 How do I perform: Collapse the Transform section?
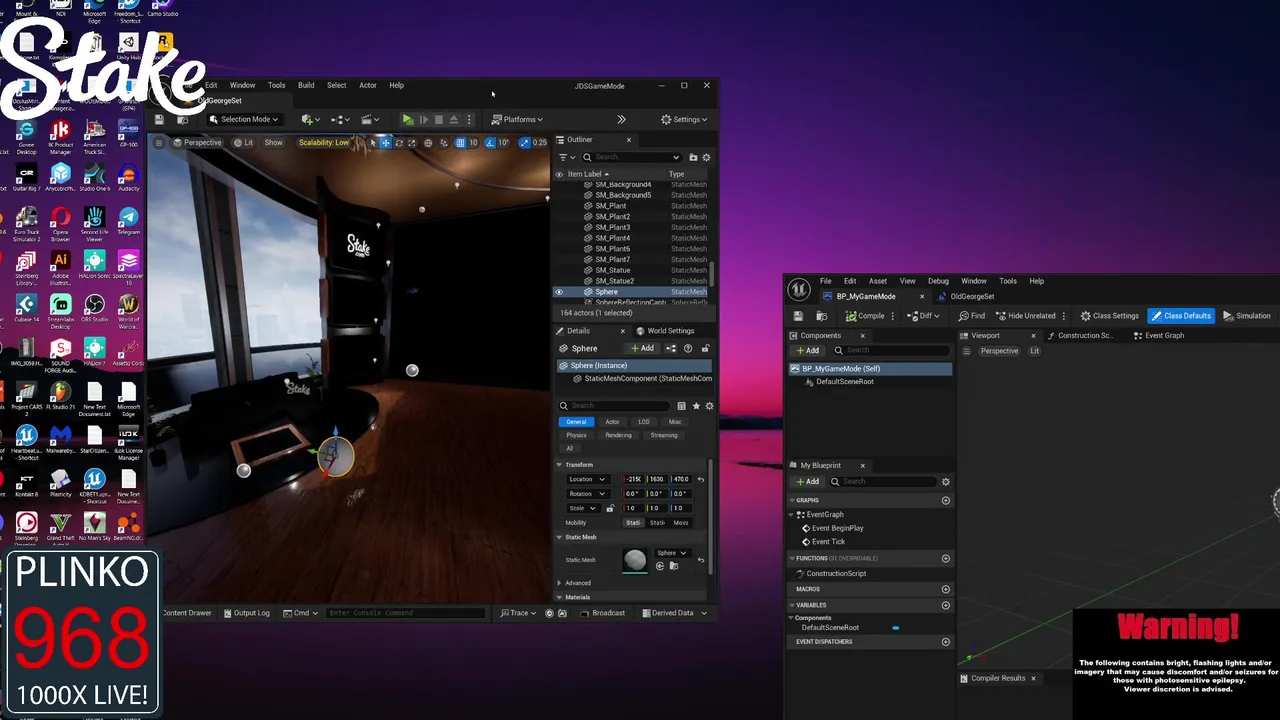[560, 464]
